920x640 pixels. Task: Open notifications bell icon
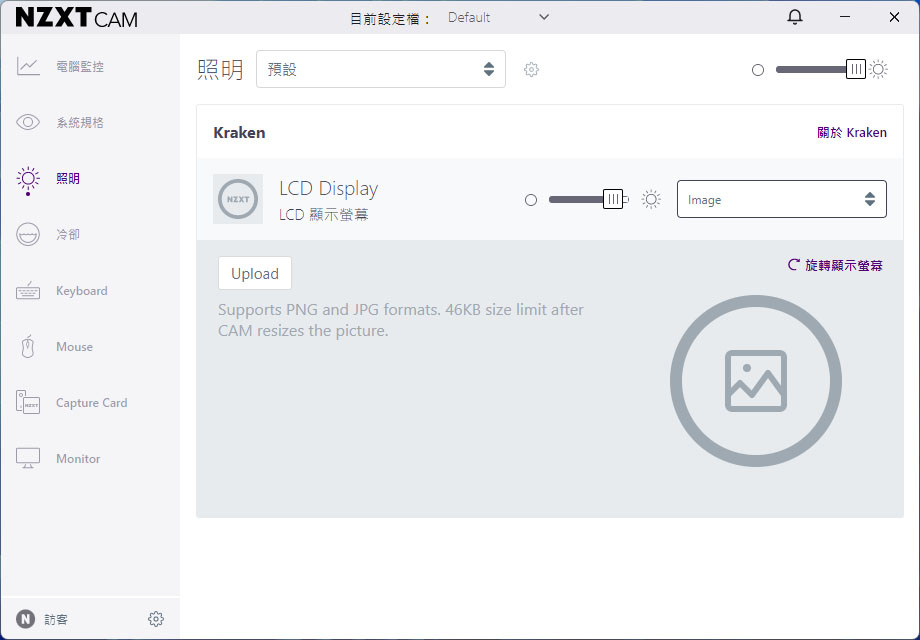tap(794, 17)
